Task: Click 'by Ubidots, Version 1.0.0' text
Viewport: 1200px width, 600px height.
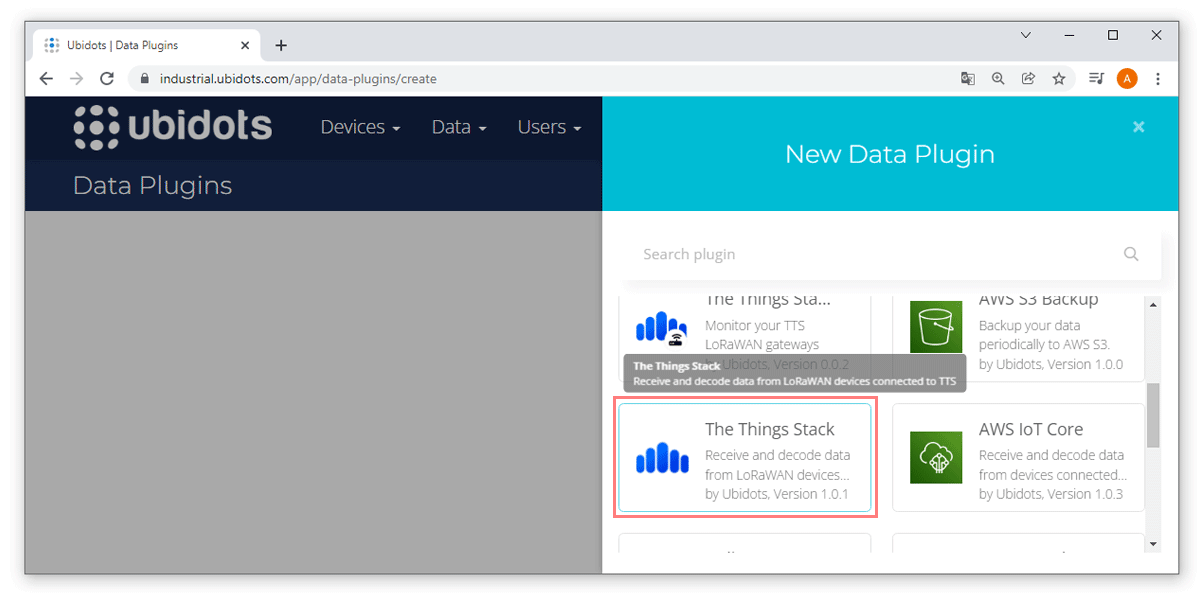Action: click(1051, 364)
